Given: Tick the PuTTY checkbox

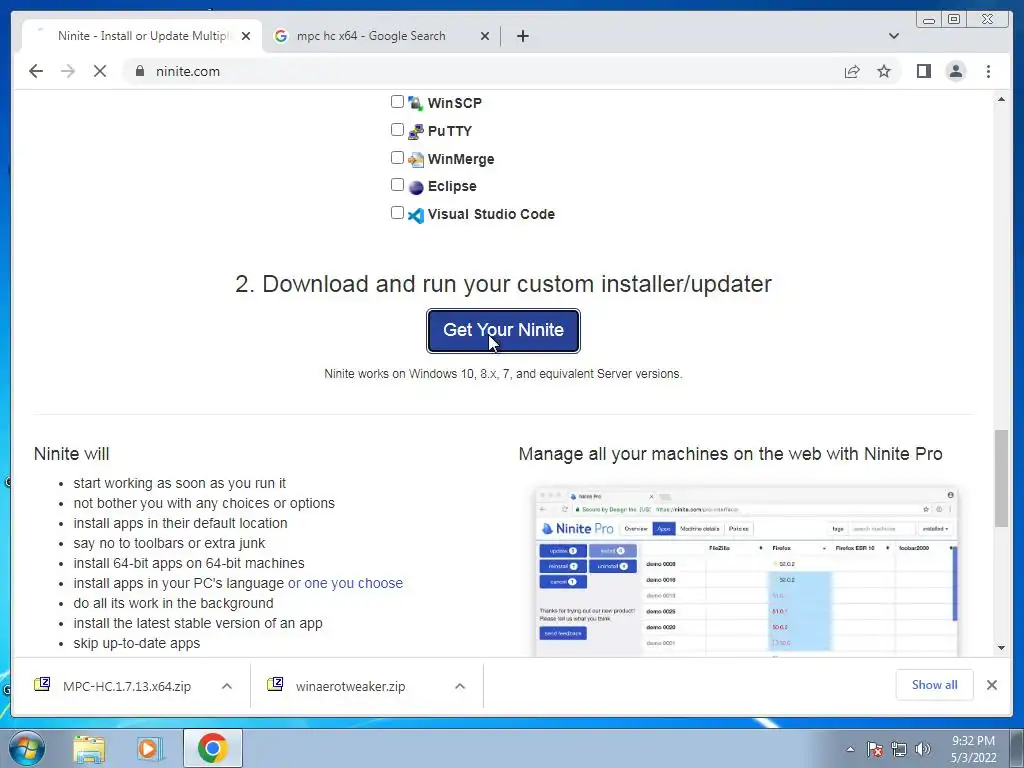Looking at the screenshot, I should pyautogui.click(x=397, y=130).
